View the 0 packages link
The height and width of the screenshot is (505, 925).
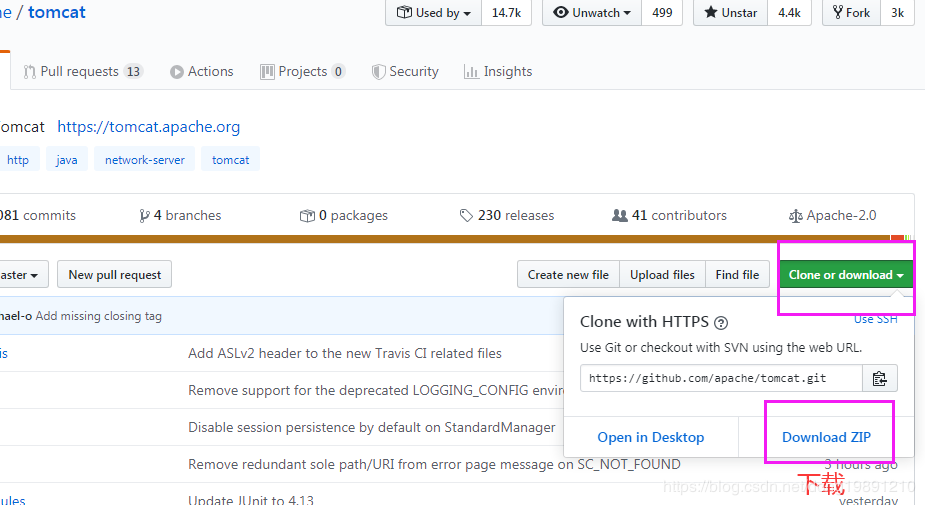[x=344, y=215]
